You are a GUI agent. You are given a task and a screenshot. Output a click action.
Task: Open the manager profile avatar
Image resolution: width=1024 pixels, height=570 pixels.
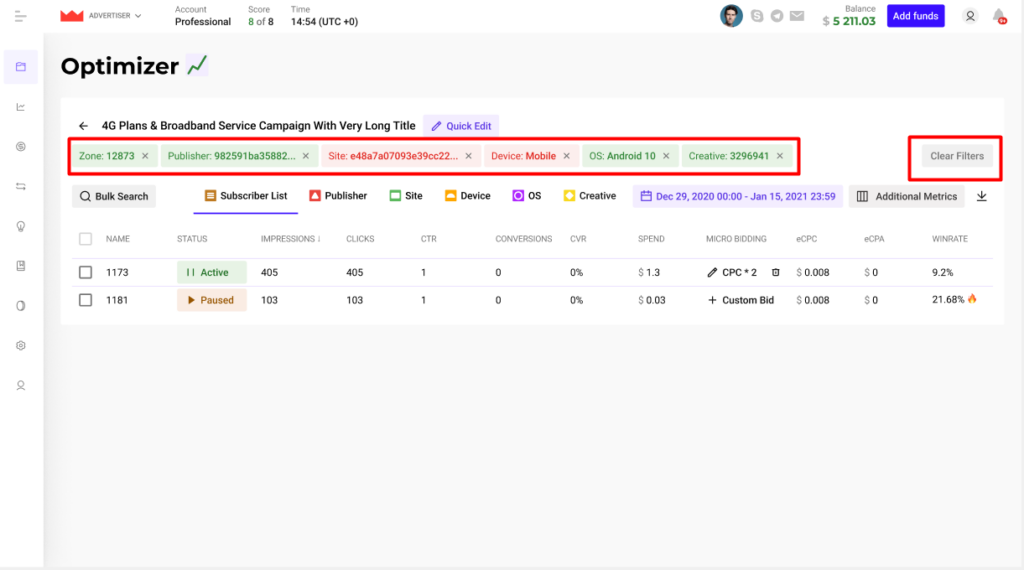pyautogui.click(x=731, y=16)
